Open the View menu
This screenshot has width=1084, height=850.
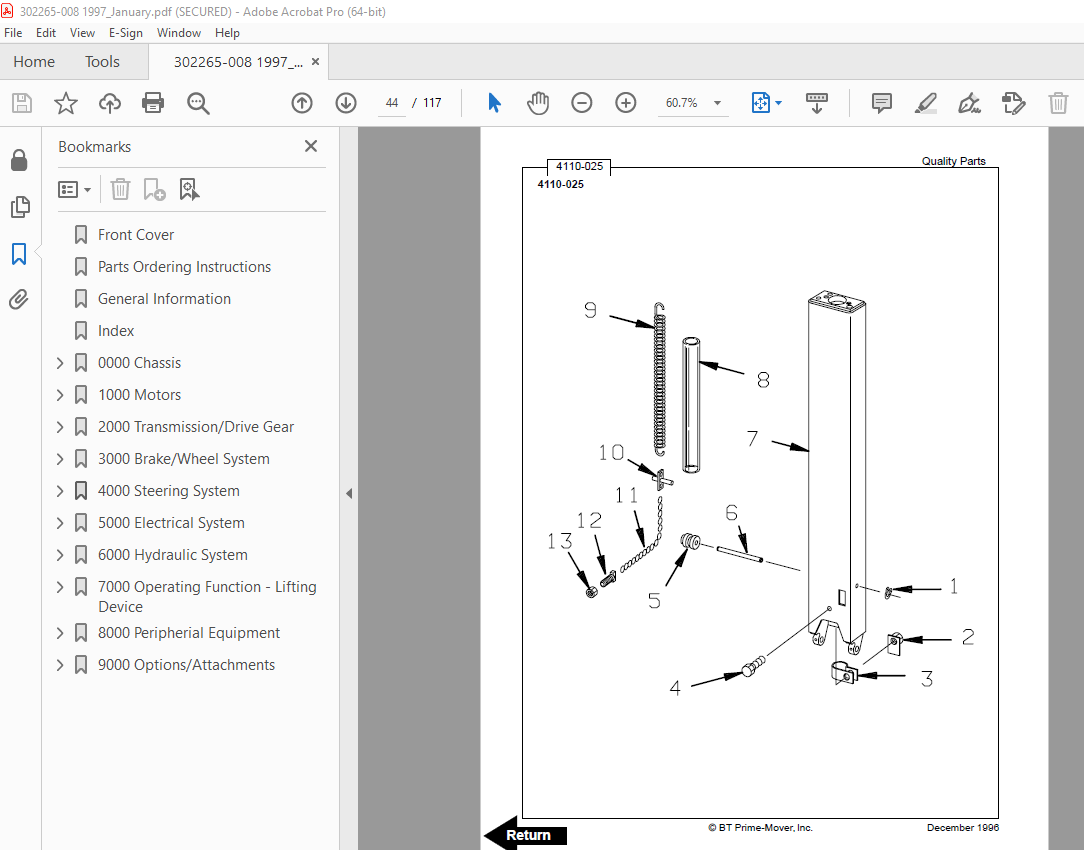[82, 32]
